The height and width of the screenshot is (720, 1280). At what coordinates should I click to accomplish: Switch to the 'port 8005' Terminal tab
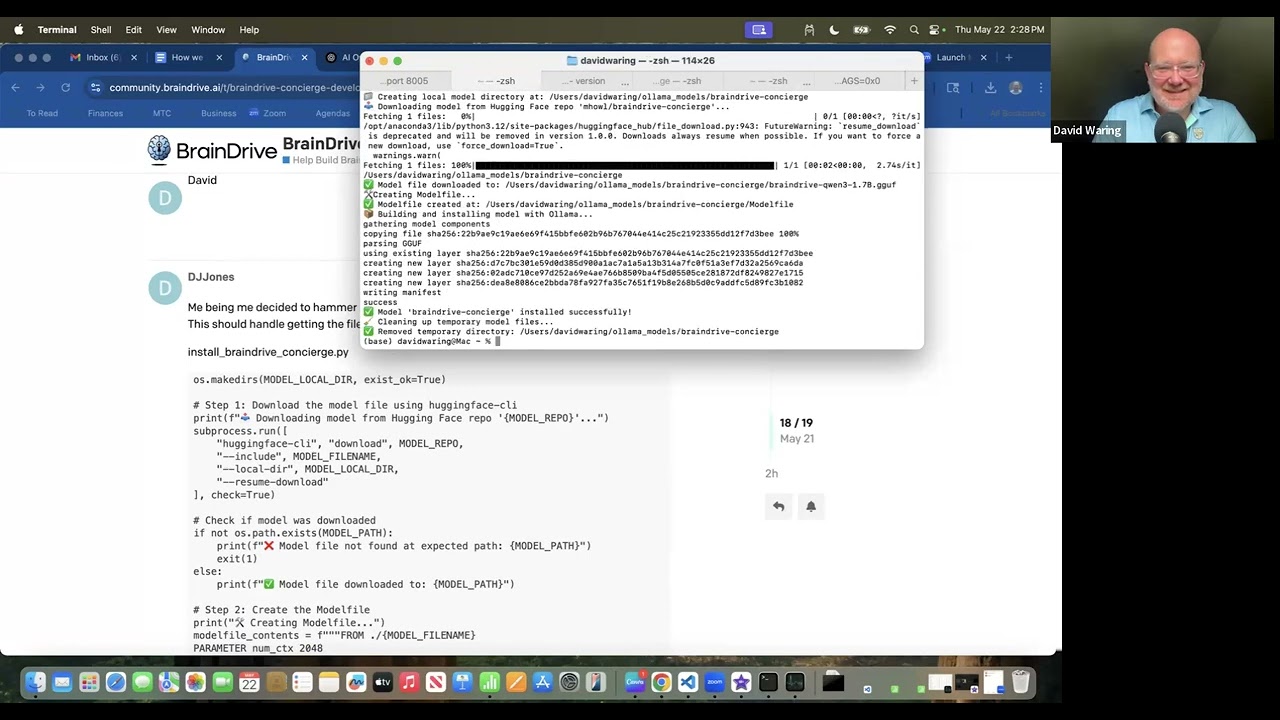[404, 81]
